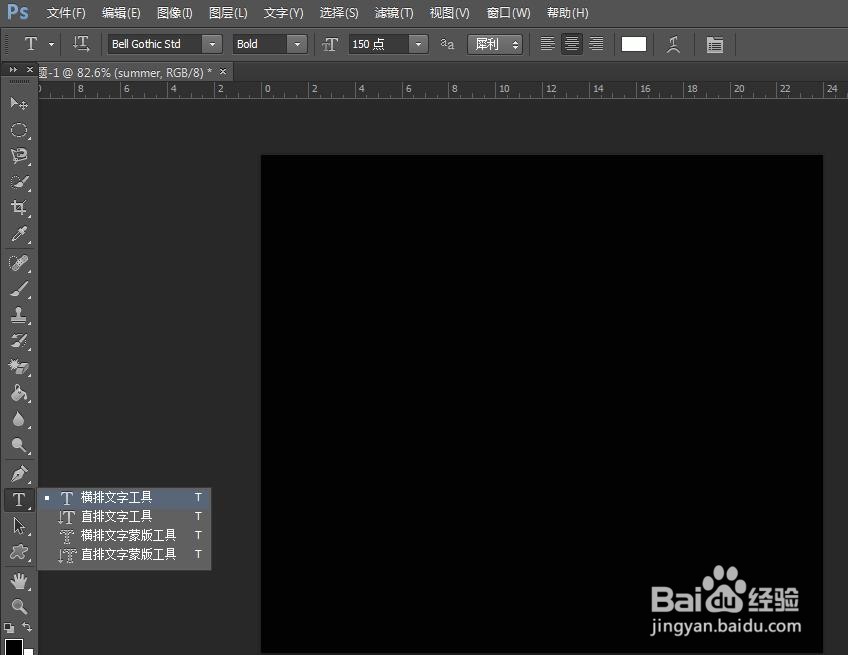
Task: Click the Type tool in toolbox
Action: [19, 499]
